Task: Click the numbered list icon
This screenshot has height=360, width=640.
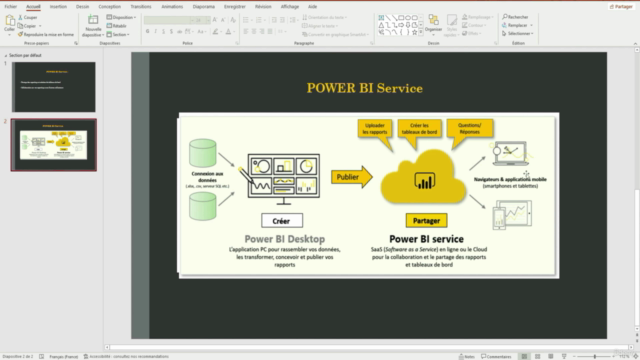Action: click(x=260, y=20)
